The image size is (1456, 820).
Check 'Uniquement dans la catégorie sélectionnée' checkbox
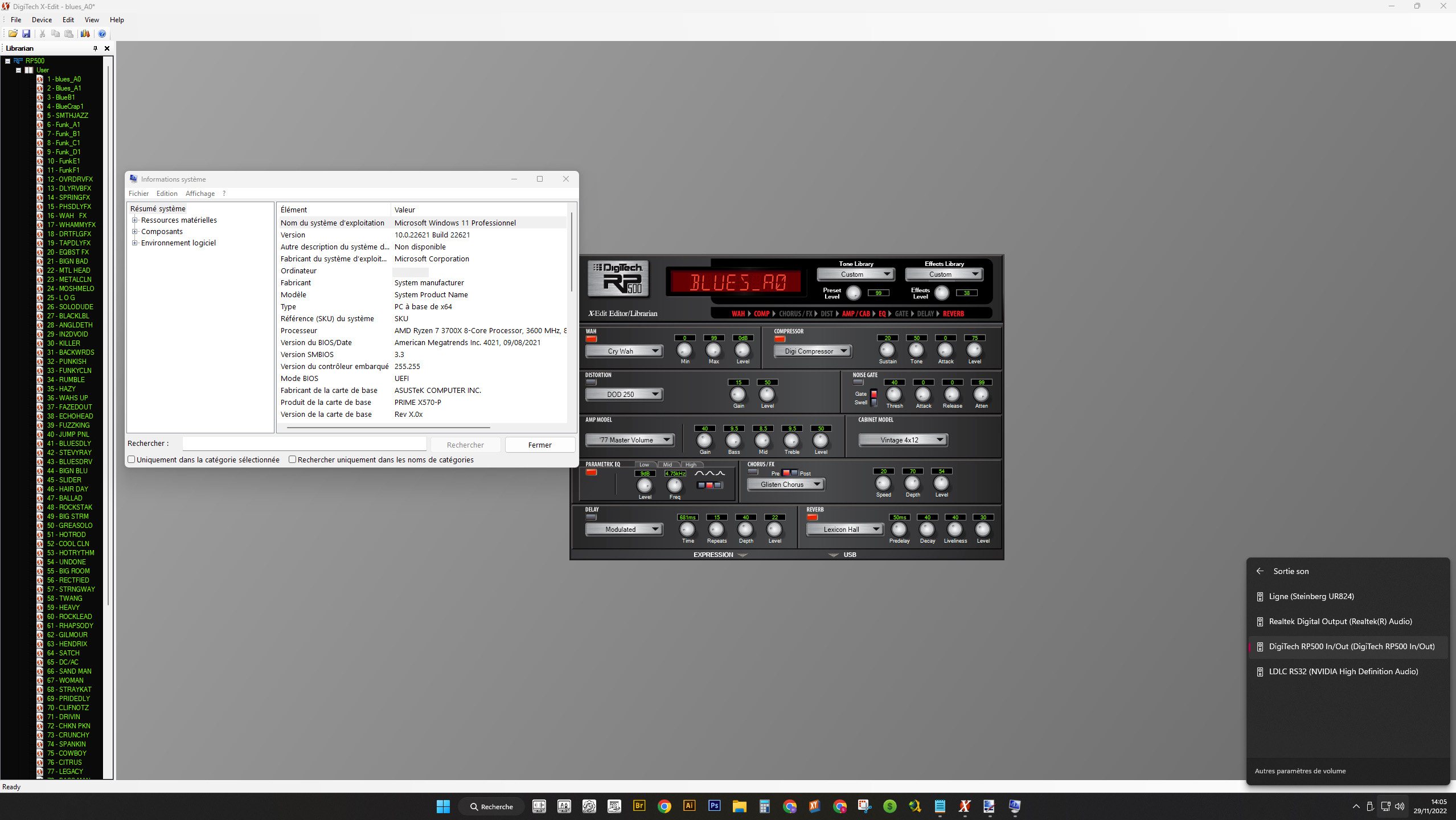pyautogui.click(x=132, y=460)
